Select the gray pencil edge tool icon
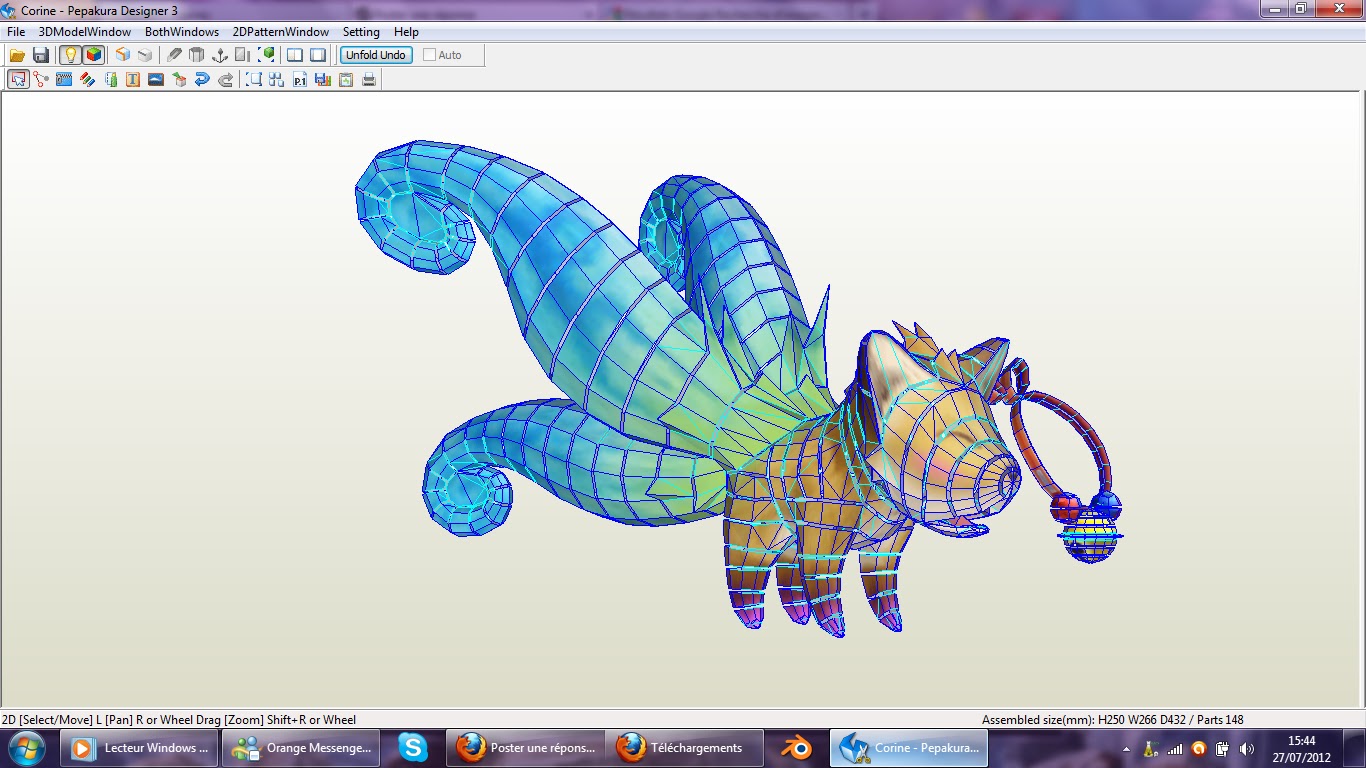 click(x=174, y=55)
